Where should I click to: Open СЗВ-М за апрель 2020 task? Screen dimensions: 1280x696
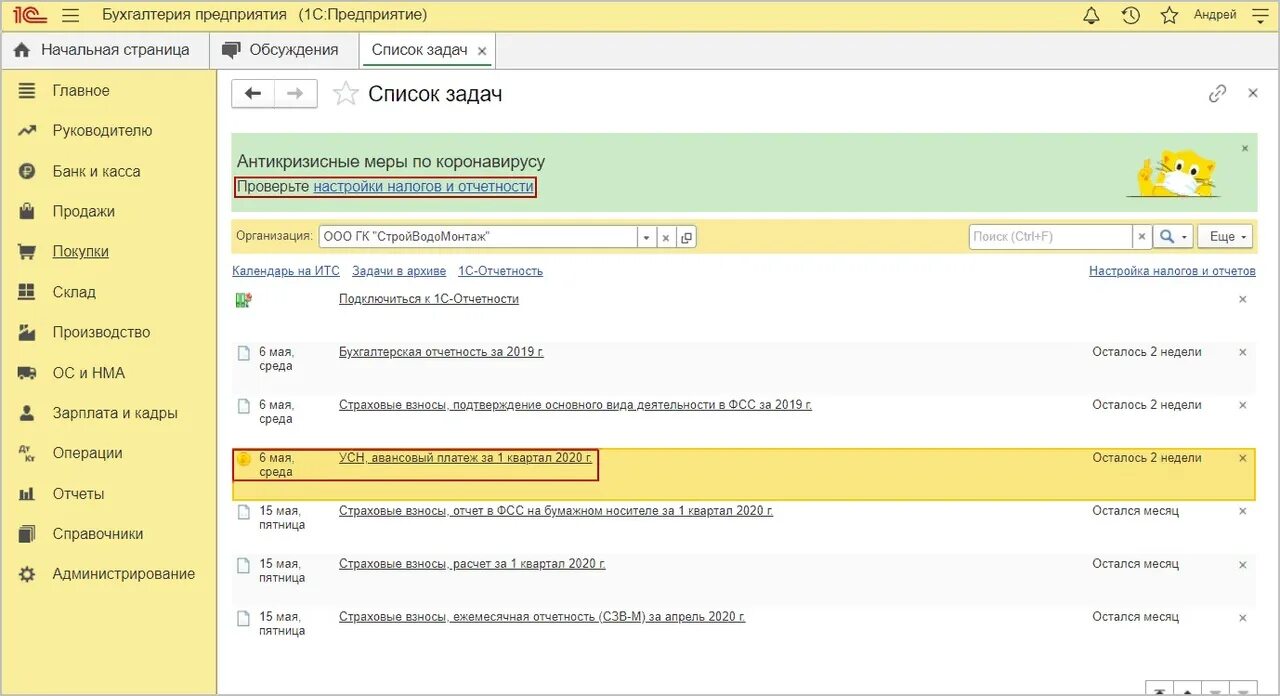click(542, 617)
